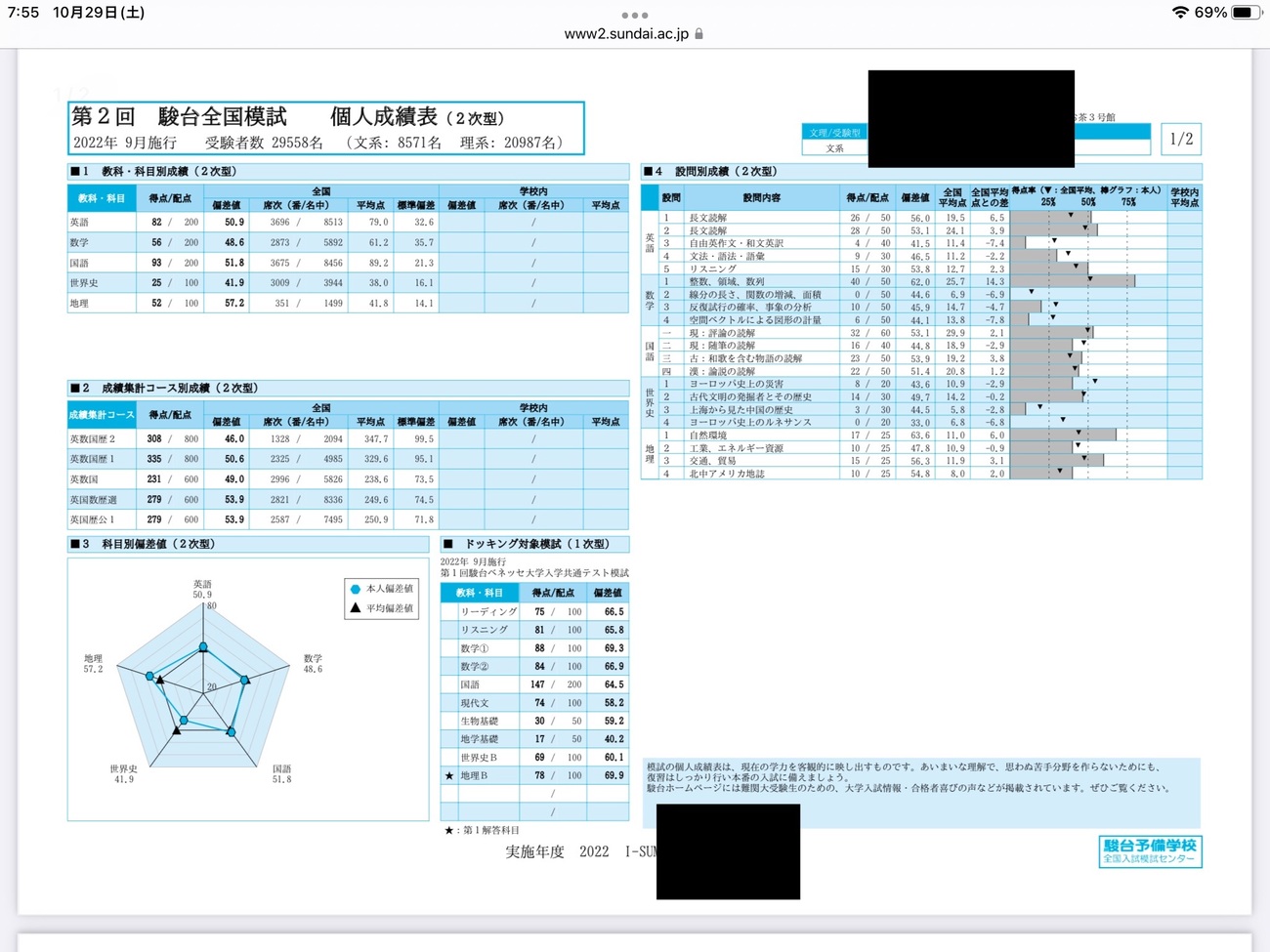Screen dimensions: 1270x952
Task: Select the 英数国歴2 course row
Action: pos(348,439)
